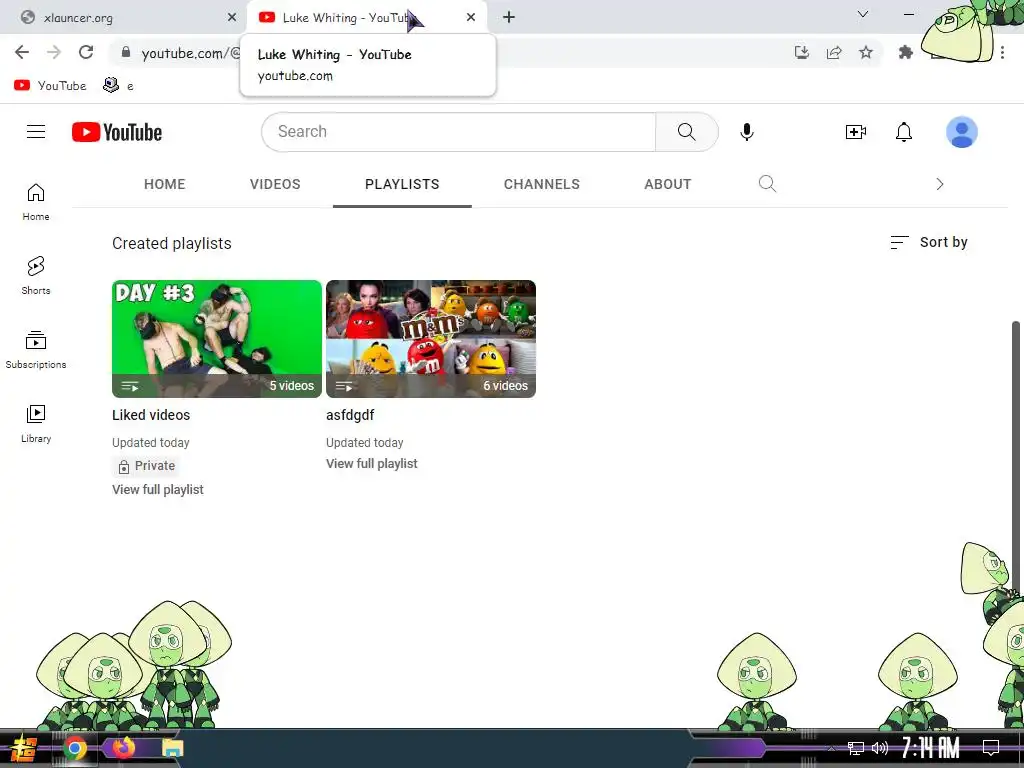Screen dimensions: 1024x768
Task: Open the Create video camera icon
Action: [x=856, y=132]
